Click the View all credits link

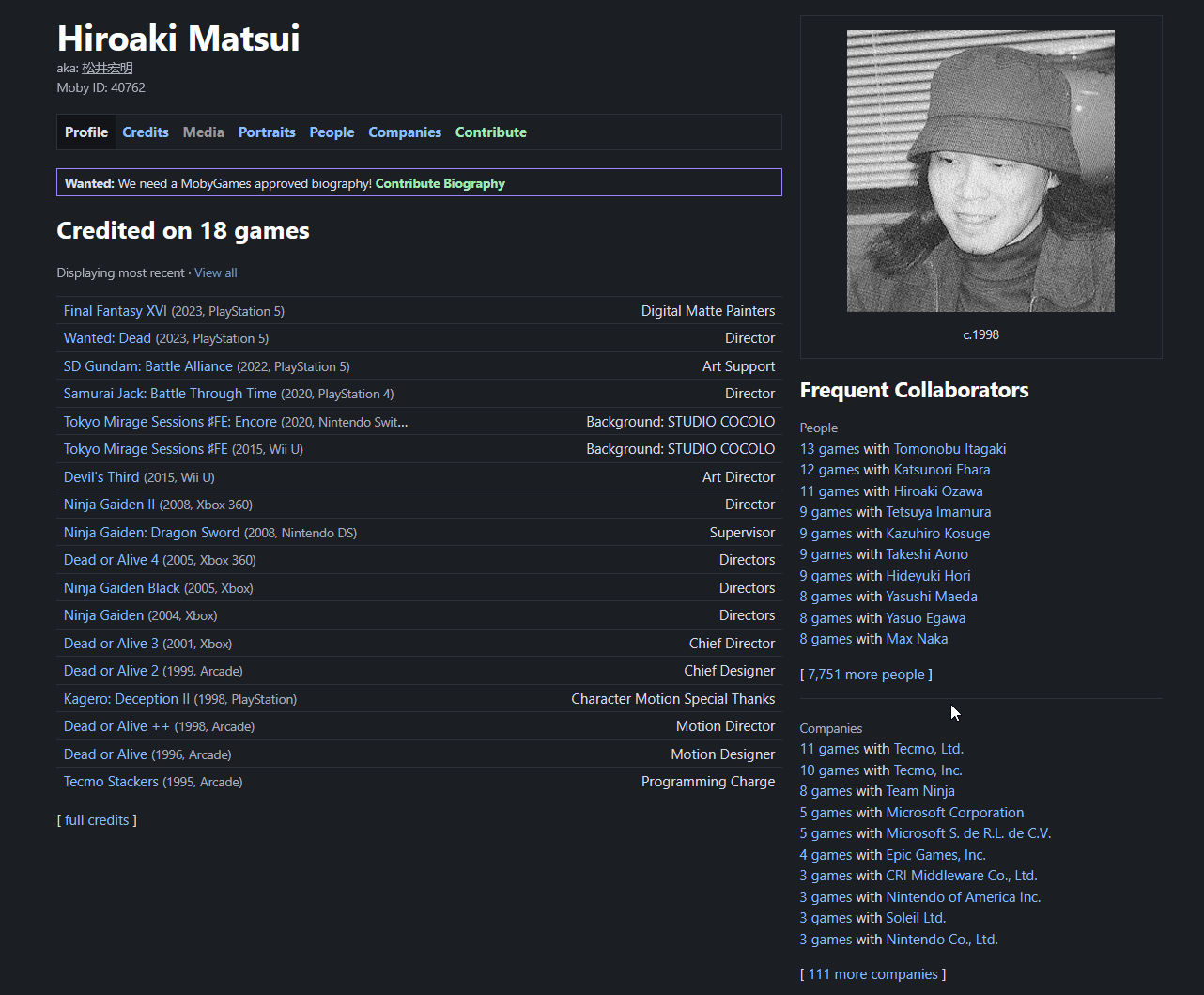click(x=216, y=272)
